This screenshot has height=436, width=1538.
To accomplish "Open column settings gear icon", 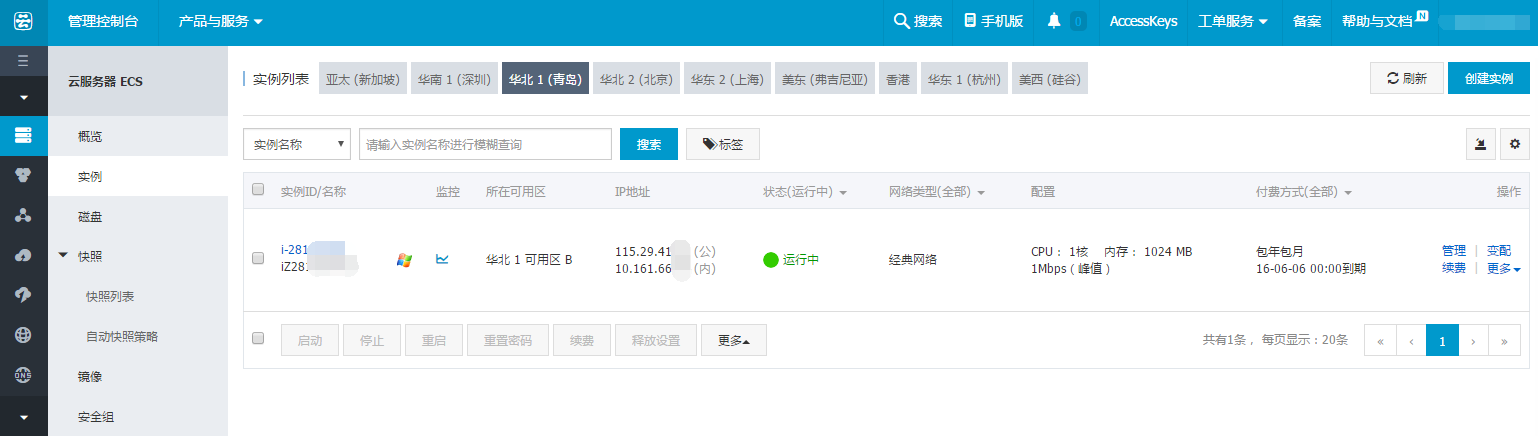I will click(x=1515, y=144).
